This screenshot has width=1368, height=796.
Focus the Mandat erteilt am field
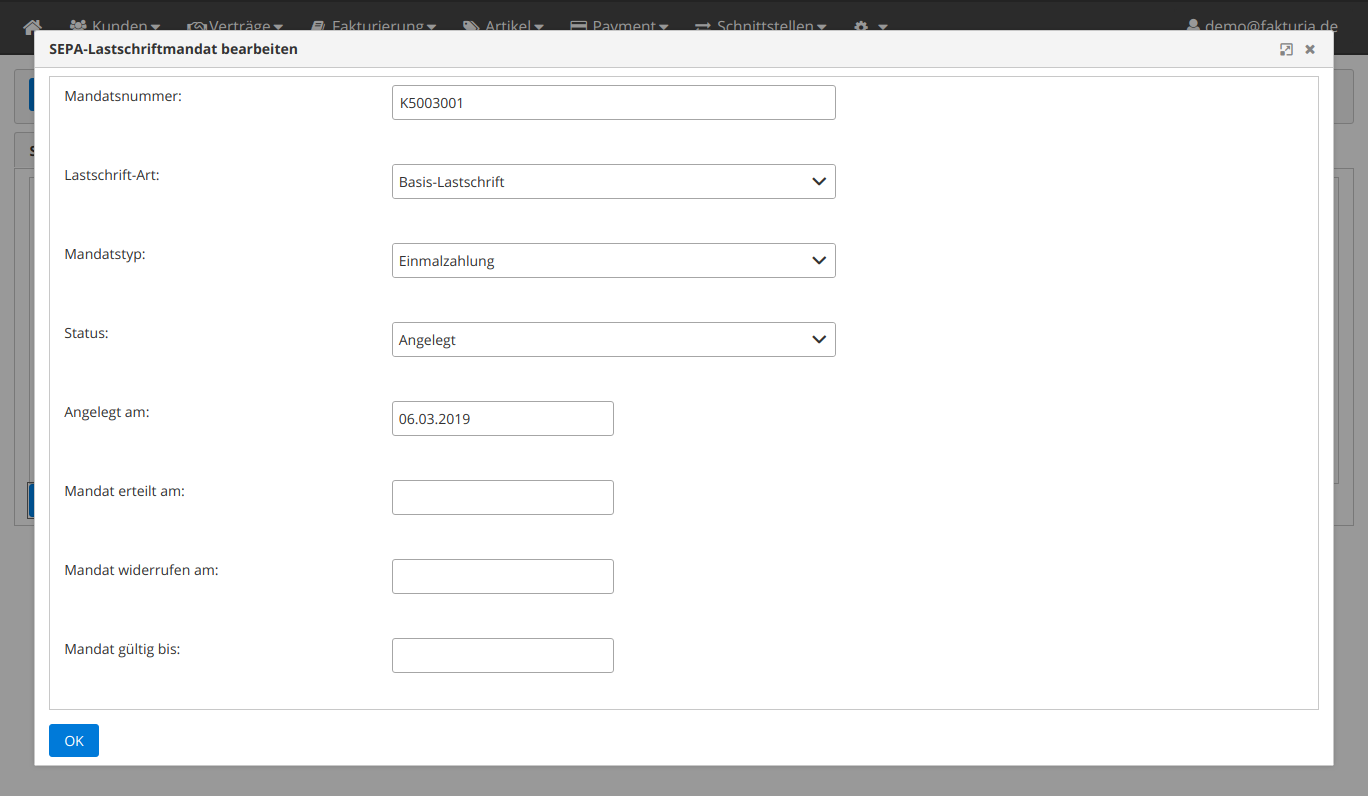click(x=502, y=498)
